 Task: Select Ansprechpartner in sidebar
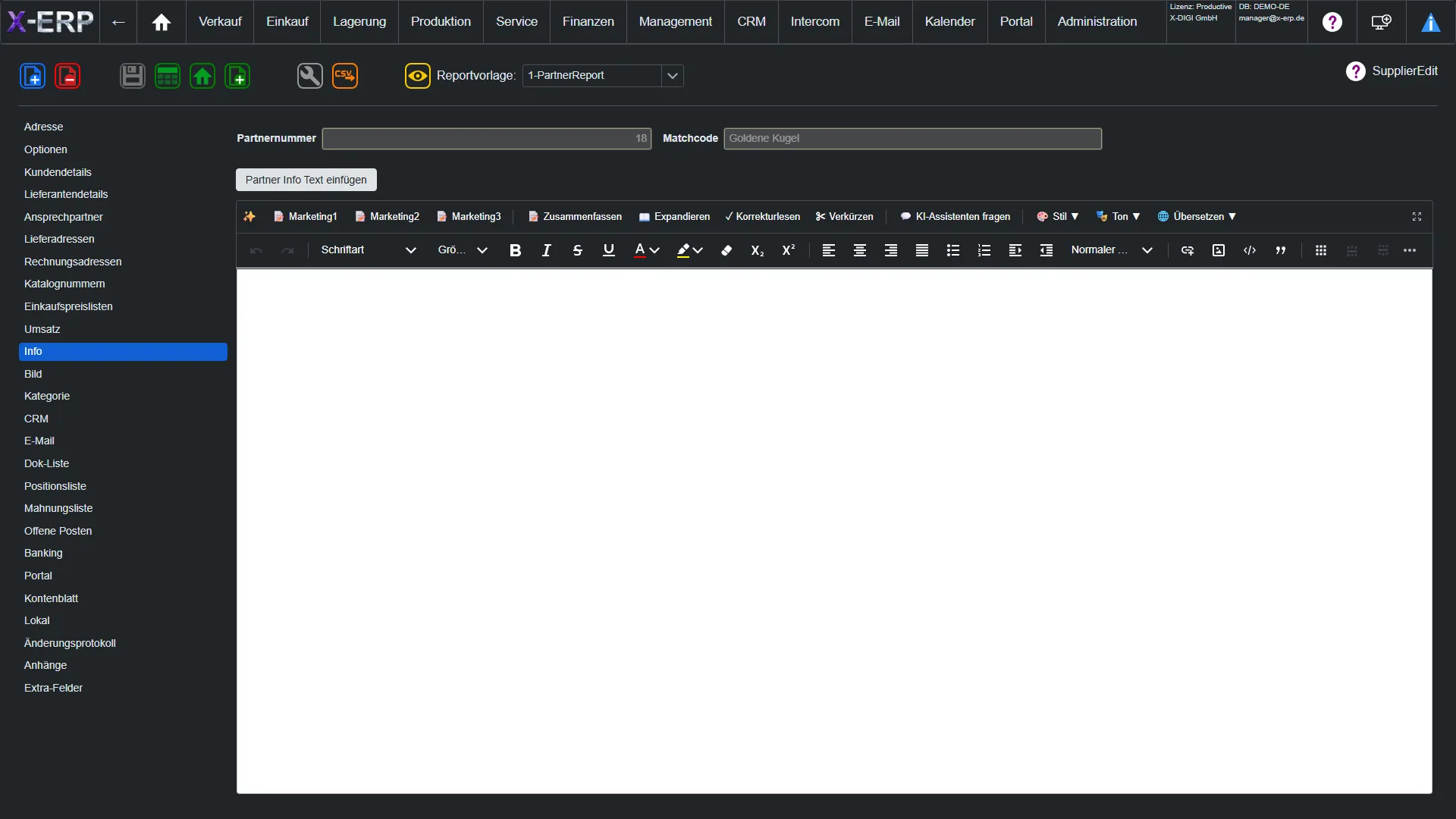(x=123, y=217)
